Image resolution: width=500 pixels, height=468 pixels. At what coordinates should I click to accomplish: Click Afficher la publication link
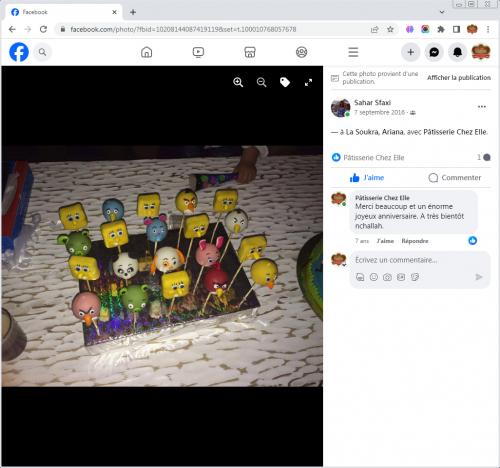tap(459, 78)
